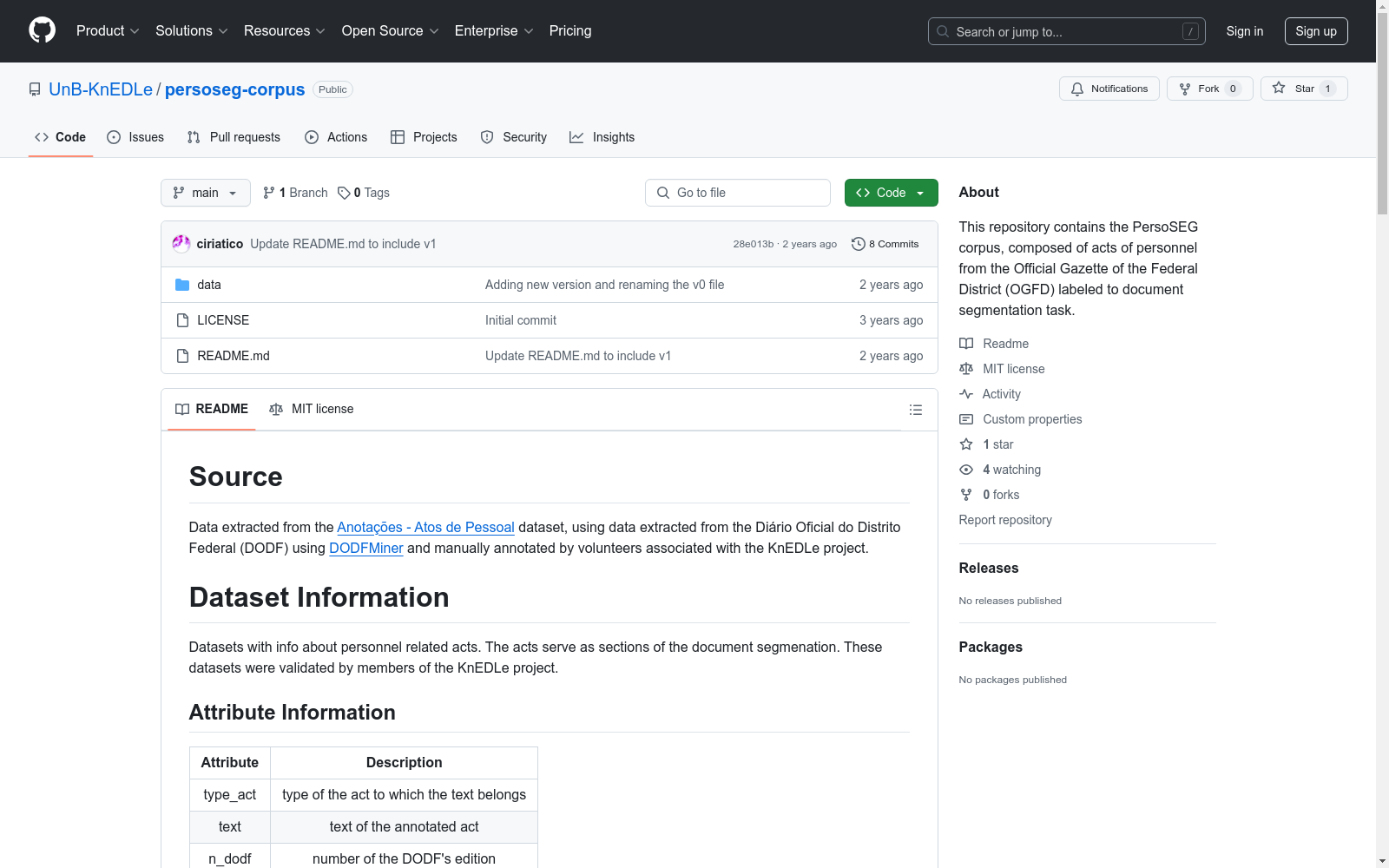Click the slash shortcut icon in search
Image resolution: width=1389 pixels, height=868 pixels.
1190,31
